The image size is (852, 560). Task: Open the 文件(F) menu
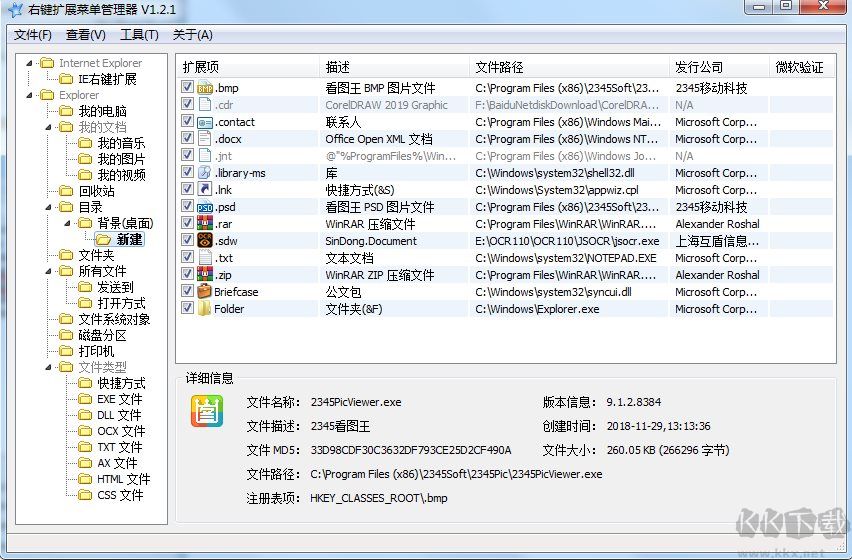click(x=33, y=35)
